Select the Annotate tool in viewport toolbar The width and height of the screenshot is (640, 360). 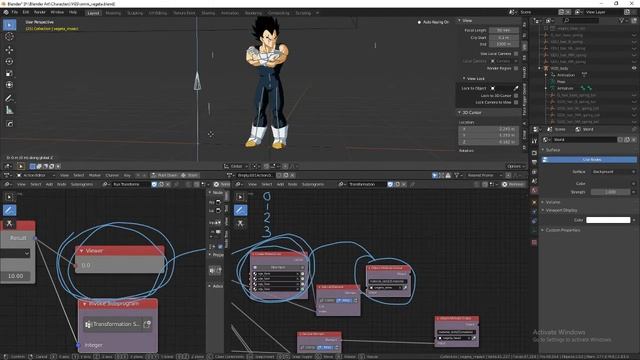(9, 98)
